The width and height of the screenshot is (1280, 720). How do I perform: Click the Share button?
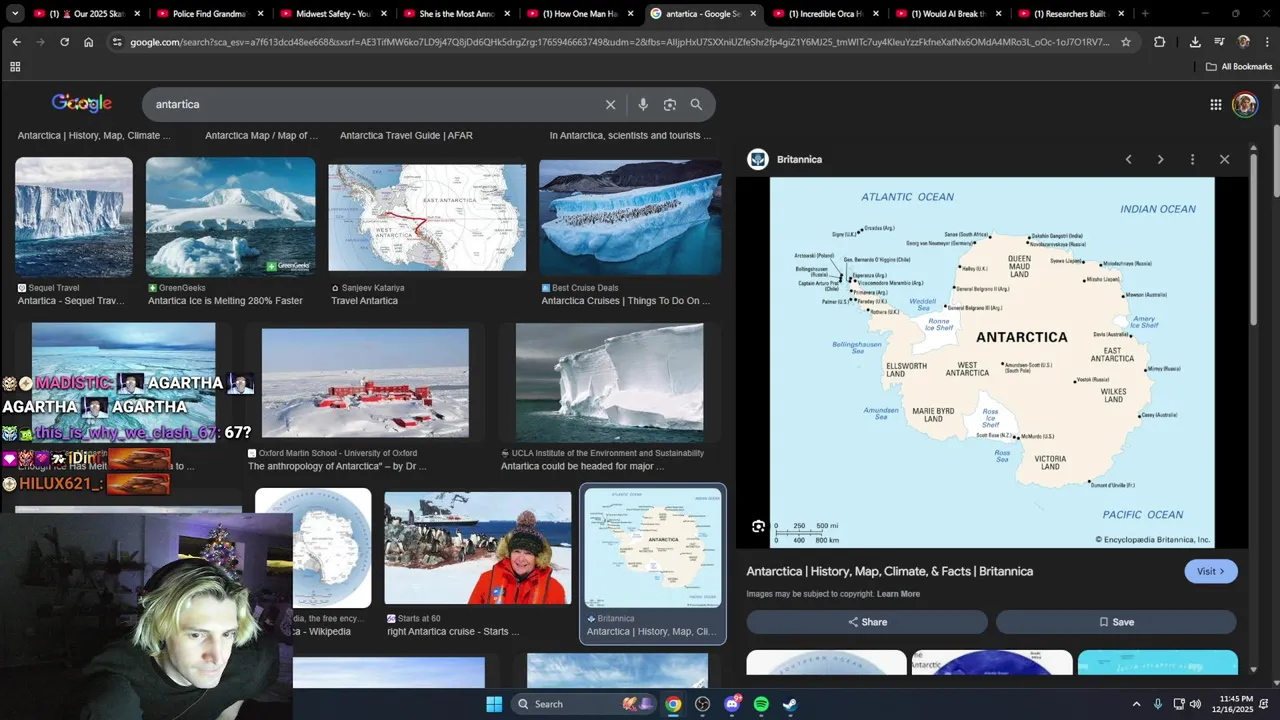tap(867, 622)
